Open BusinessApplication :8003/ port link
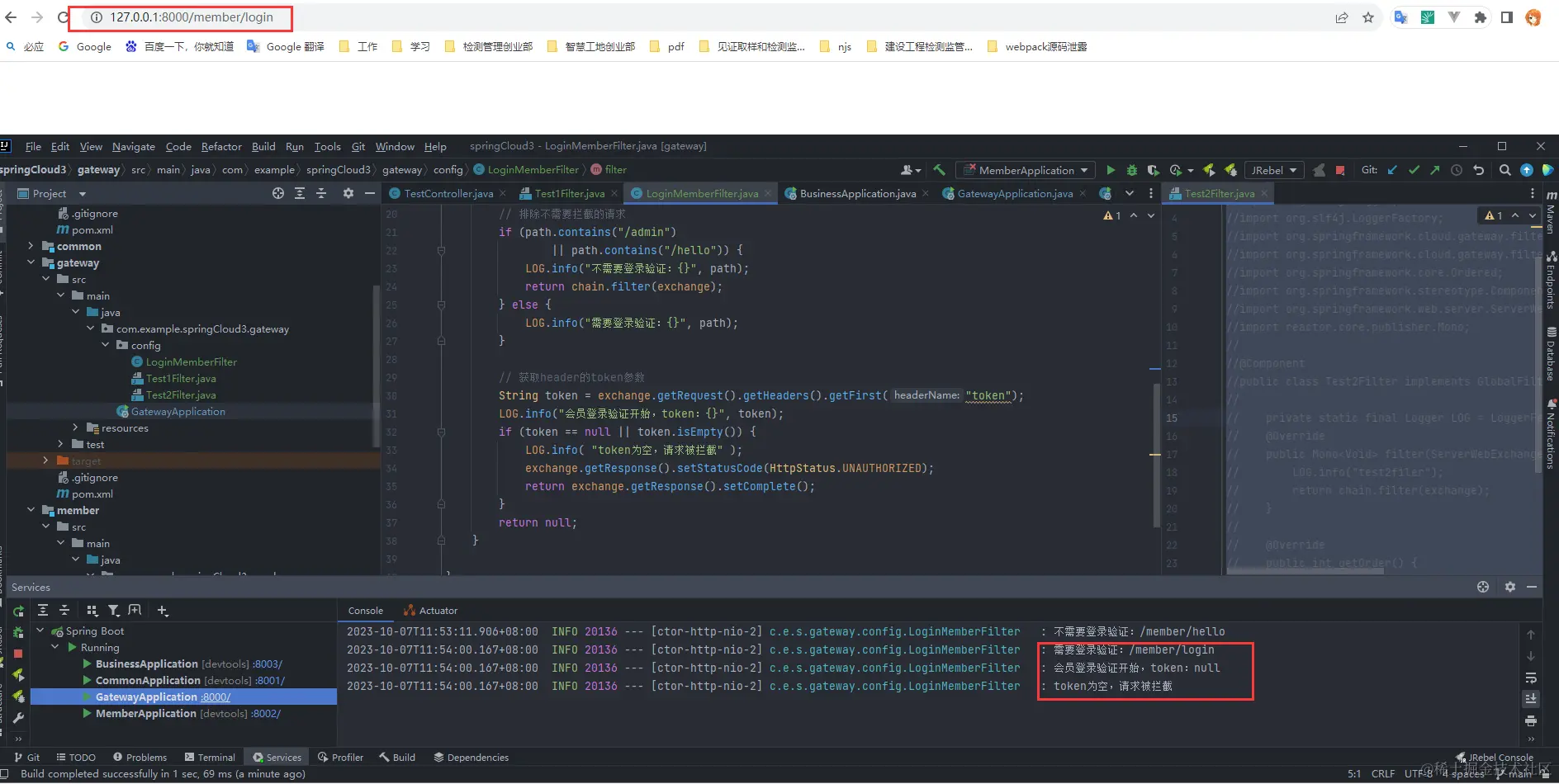1559x784 pixels. tap(268, 664)
